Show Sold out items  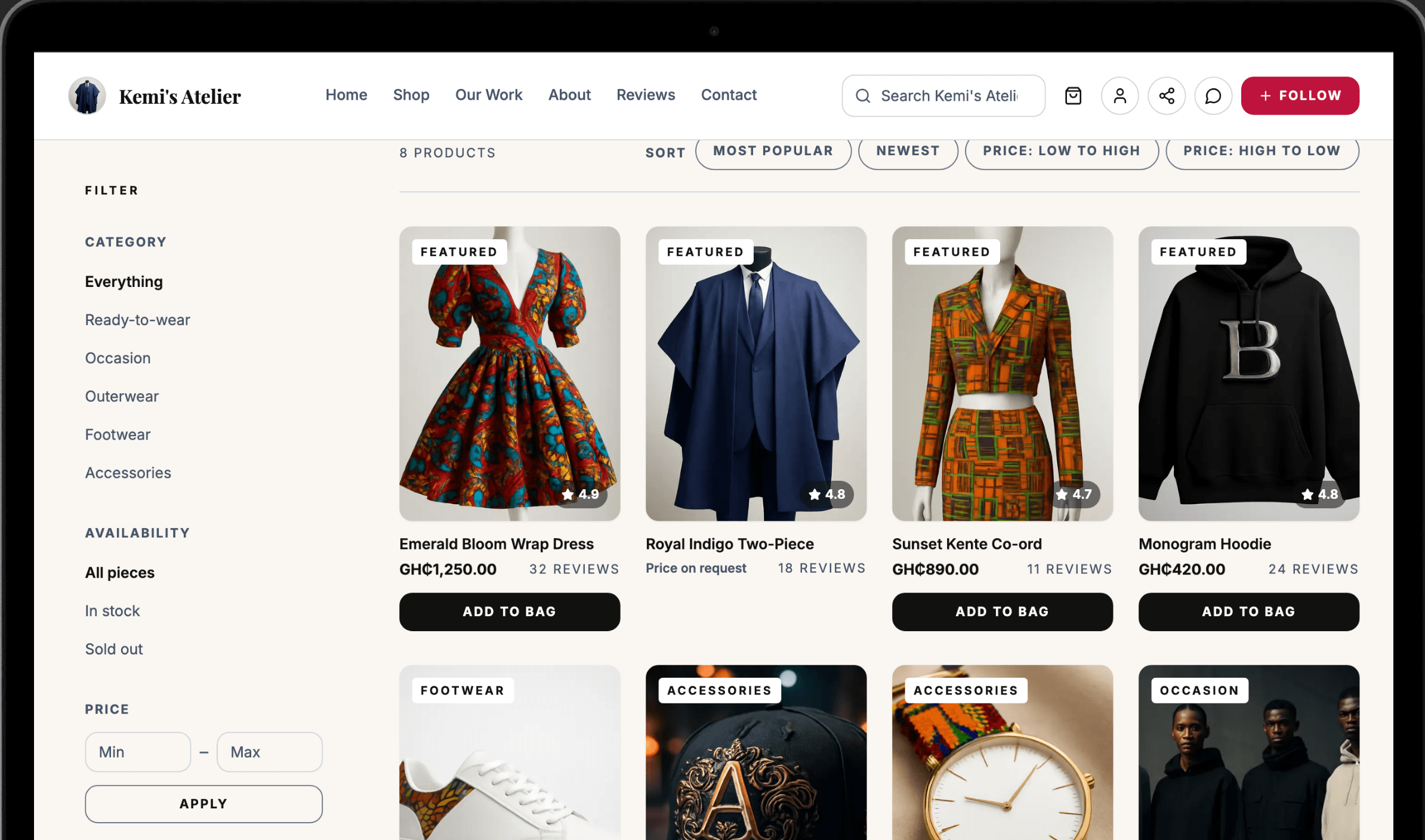pos(113,649)
